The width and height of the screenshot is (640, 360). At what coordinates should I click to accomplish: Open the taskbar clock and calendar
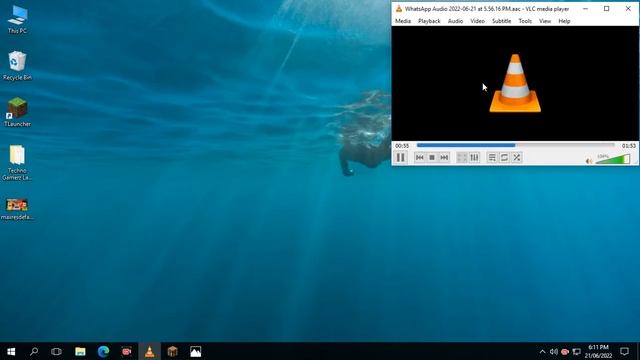coord(598,351)
